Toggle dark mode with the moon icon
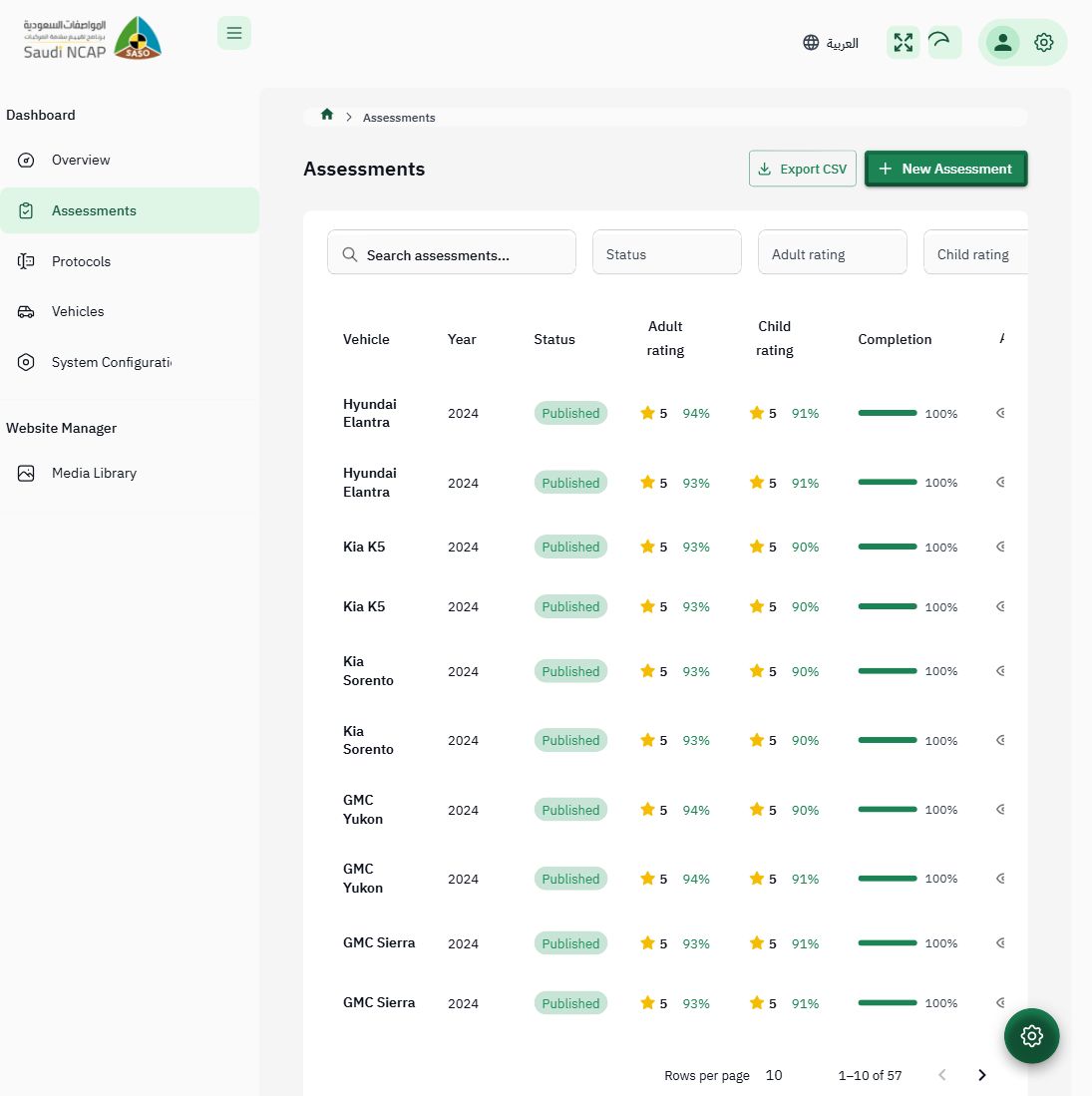This screenshot has height=1096, width=1092. [938, 42]
